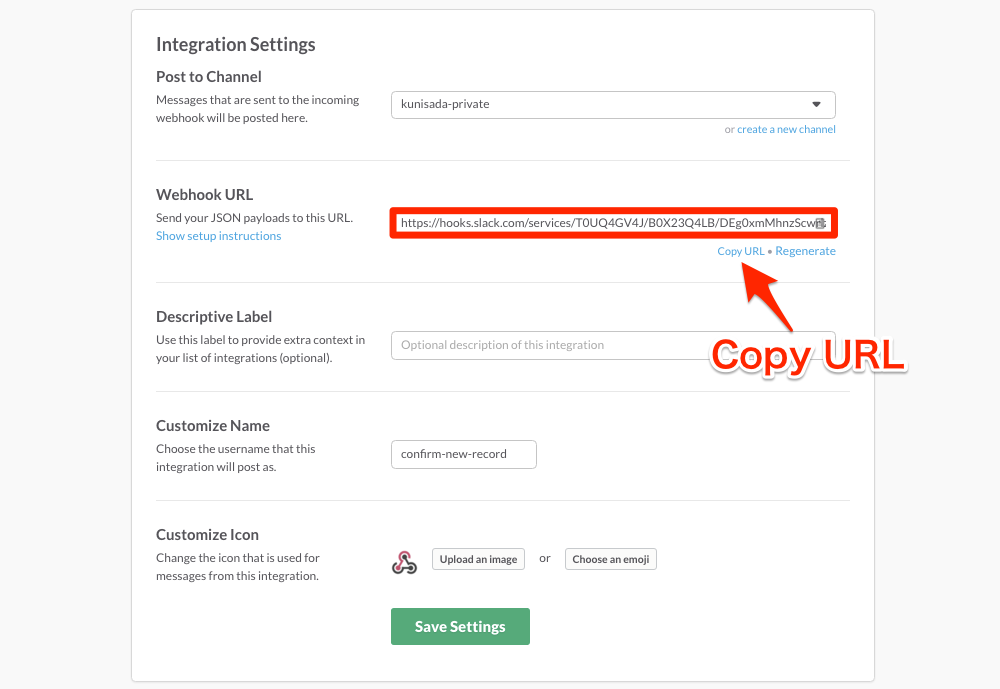The width and height of the screenshot is (1000, 689).
Task: Click the webhook integration icon
Action: 404,563
